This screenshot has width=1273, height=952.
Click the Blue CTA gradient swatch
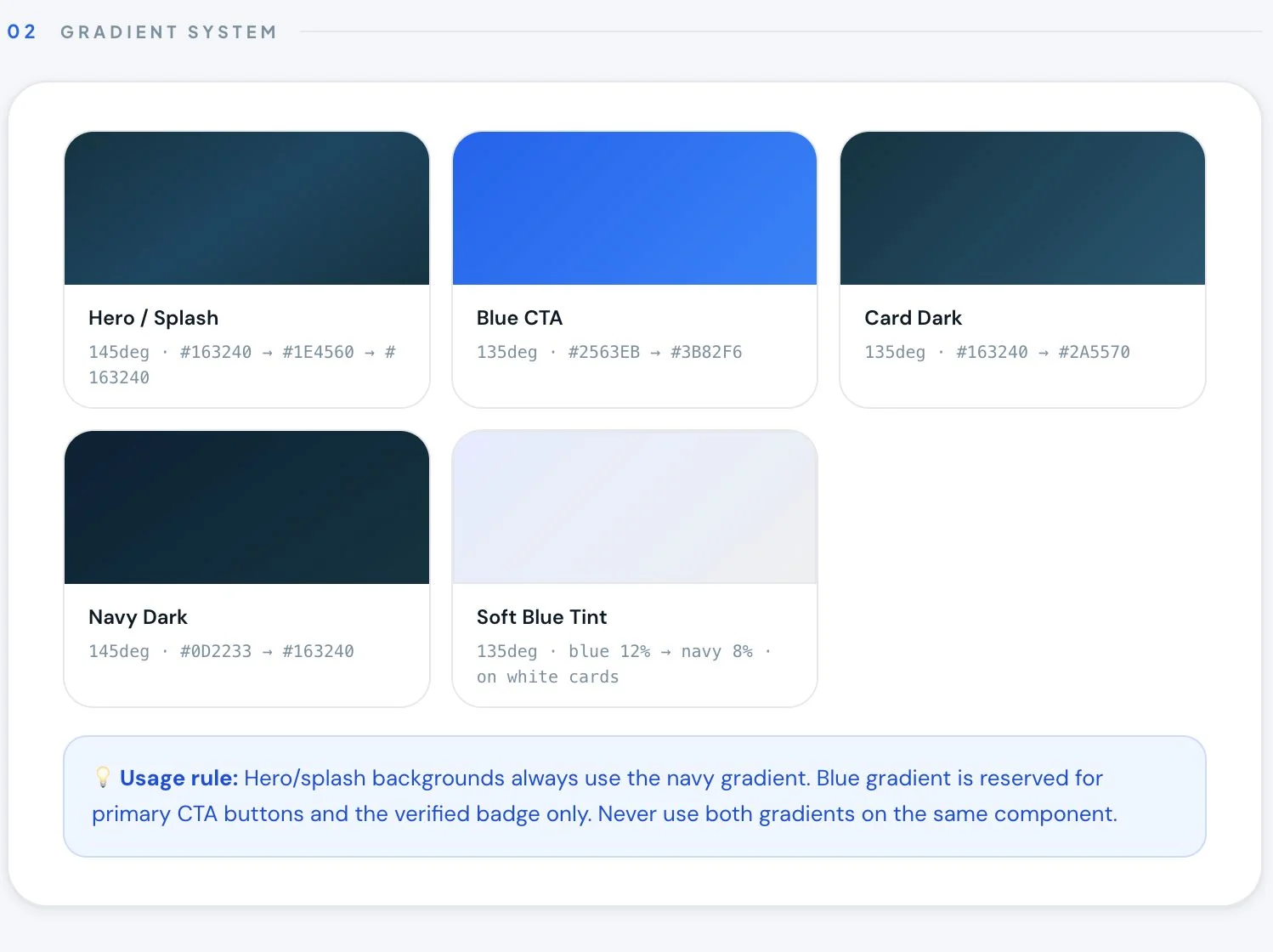pos(635,208)
